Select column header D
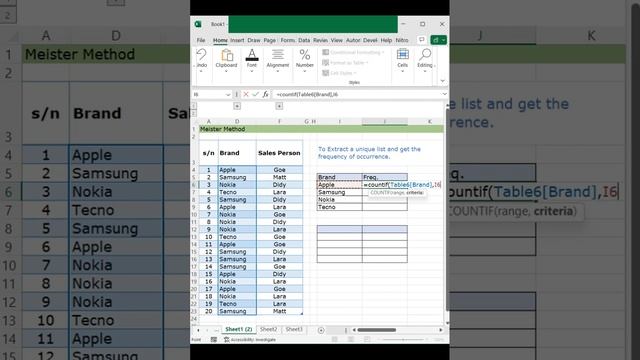Image resolution: width=640 pixels, height=360 pixels. (237, 121)
